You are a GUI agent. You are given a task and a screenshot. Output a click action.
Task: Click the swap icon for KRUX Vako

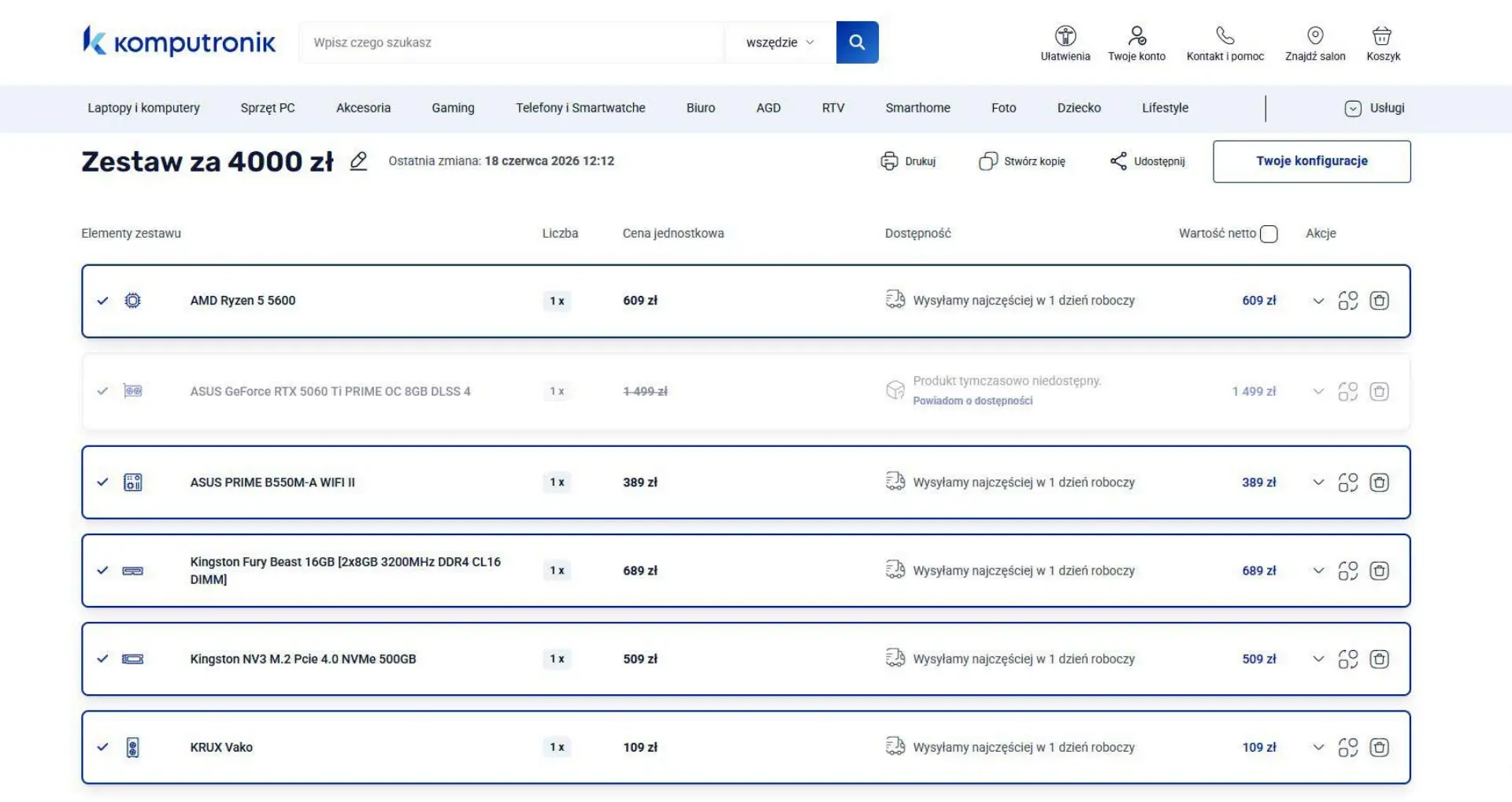coord(1347,748)
